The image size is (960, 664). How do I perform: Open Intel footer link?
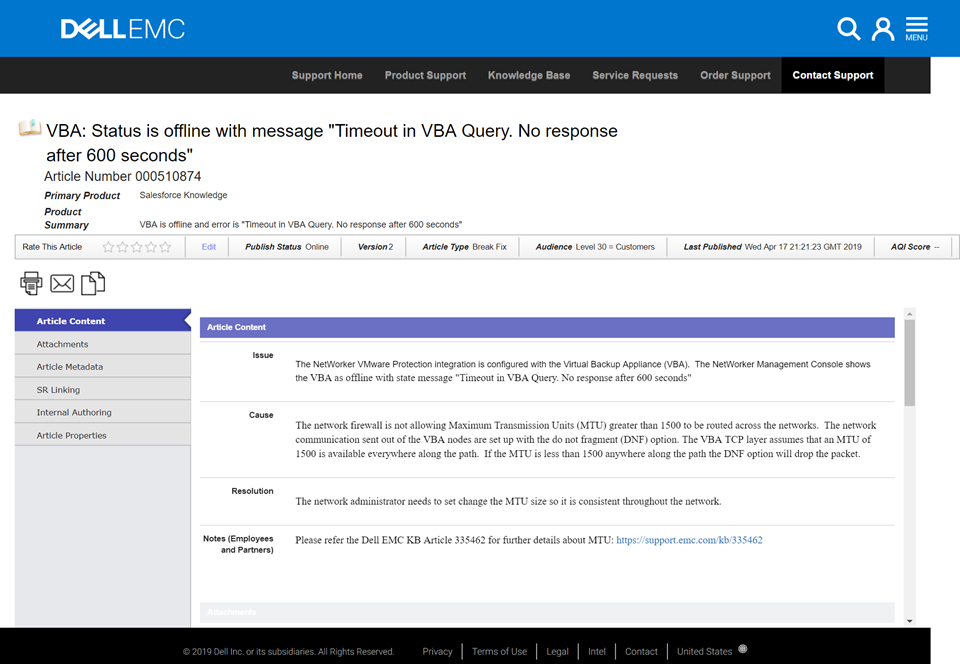tap(597, 652)
